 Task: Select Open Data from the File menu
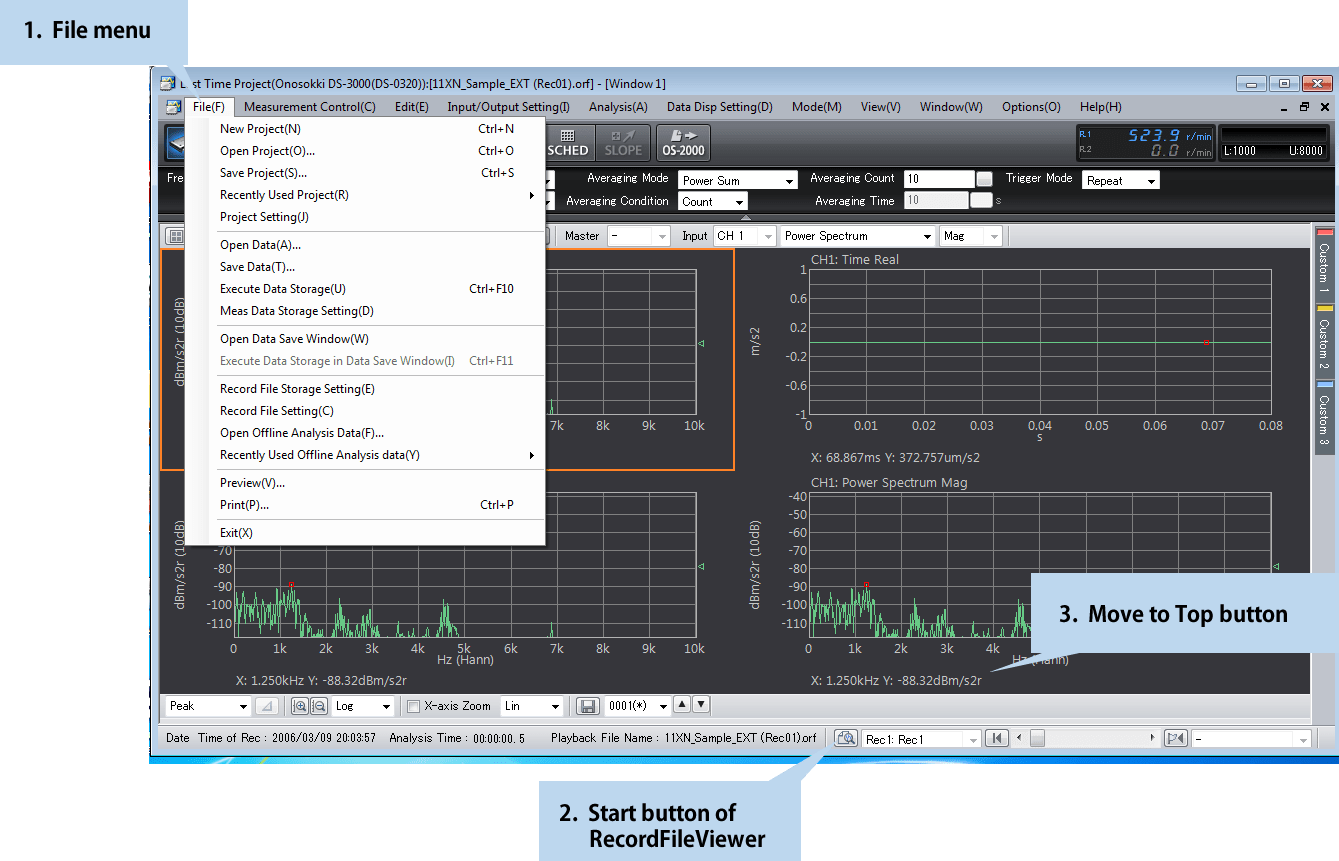click(x=260, y=244)
